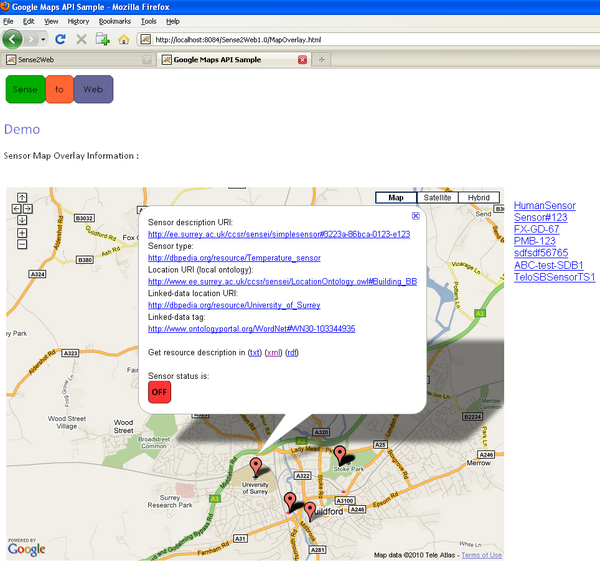600x573 pixels.
Task: Click the map zoom out minus button
Action: coord(22,244)
